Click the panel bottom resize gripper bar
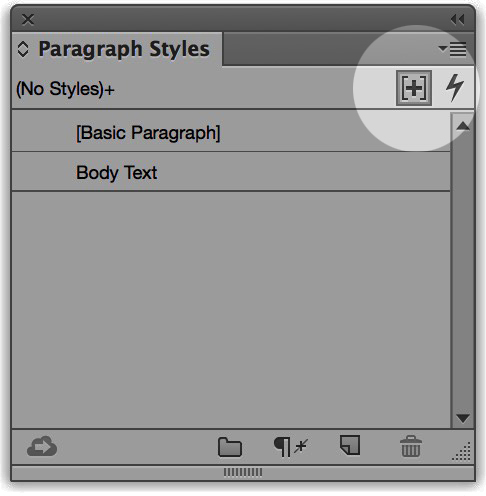This screenshot has height=496, width=486. (x=243, y=472)
